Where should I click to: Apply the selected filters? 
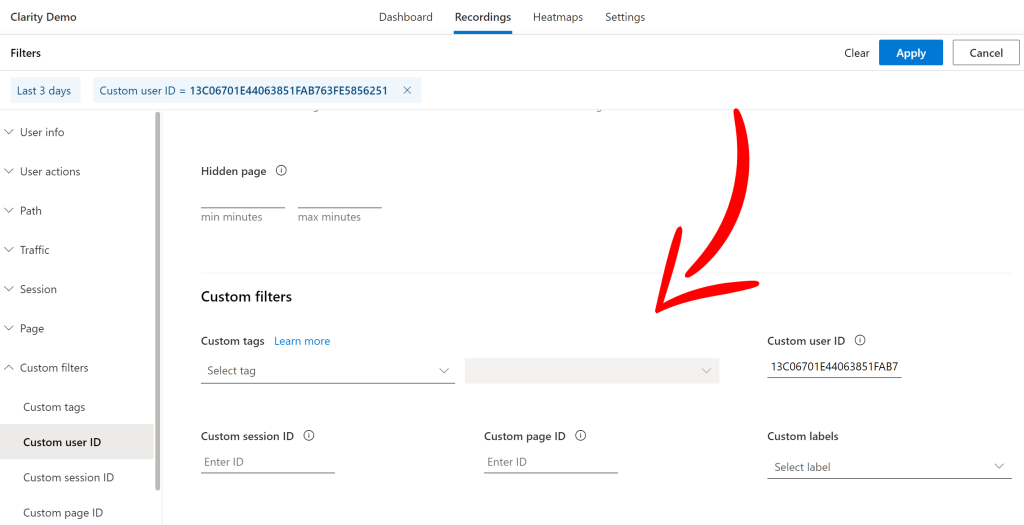point(911,53)
